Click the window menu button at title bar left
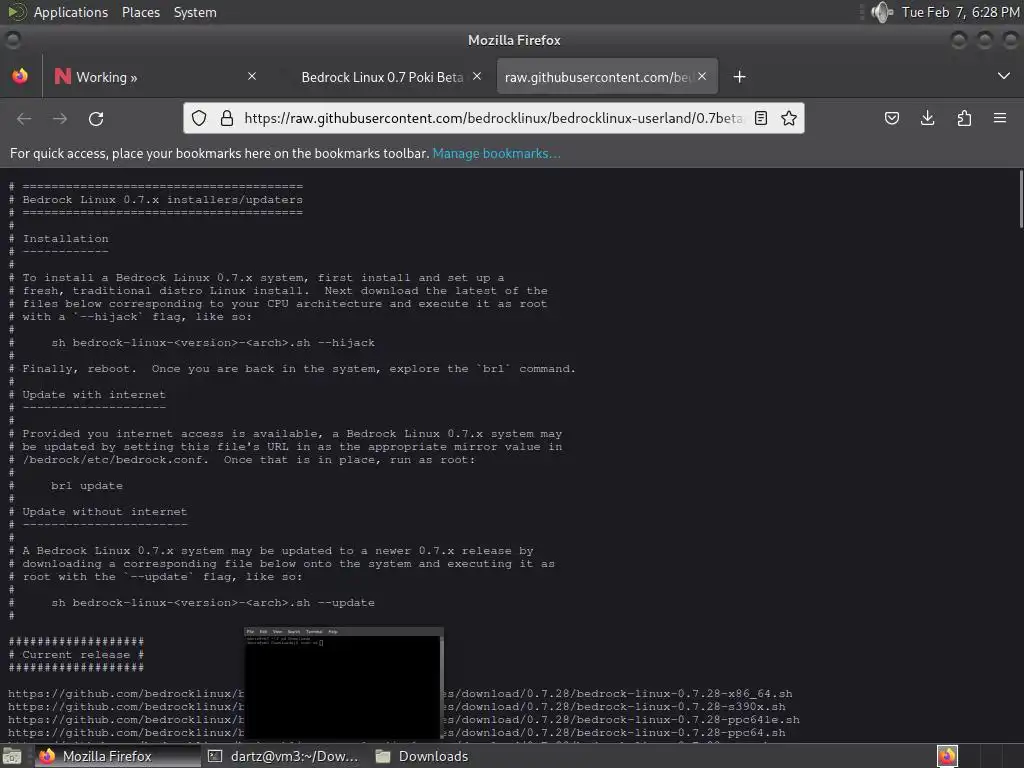Screen dimensions: 1024x768 pos(12,40)
